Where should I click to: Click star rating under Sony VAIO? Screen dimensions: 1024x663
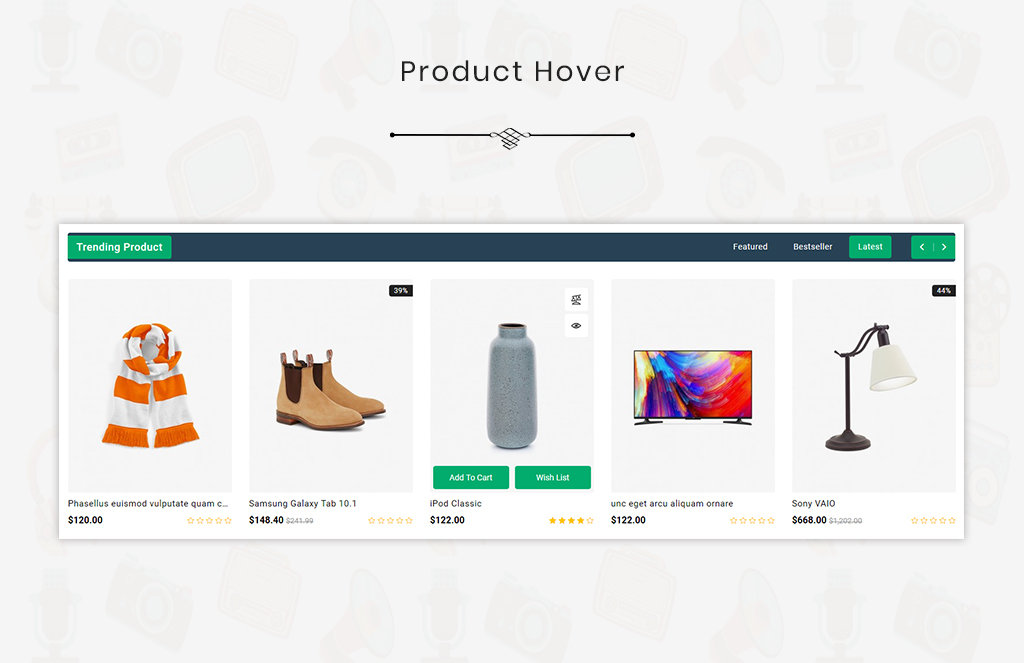click(x=933, y=521)
